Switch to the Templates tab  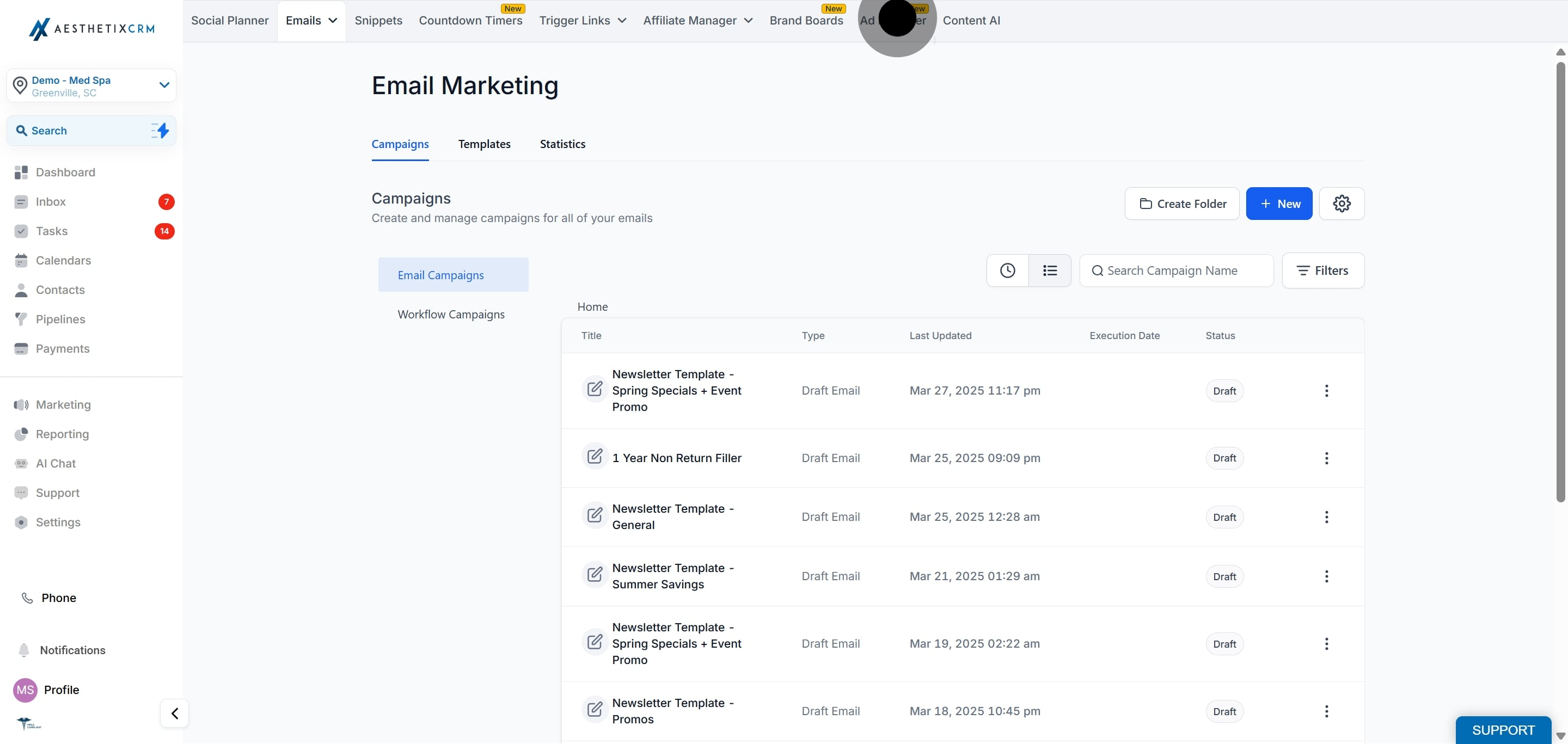[x=484, y=144]
